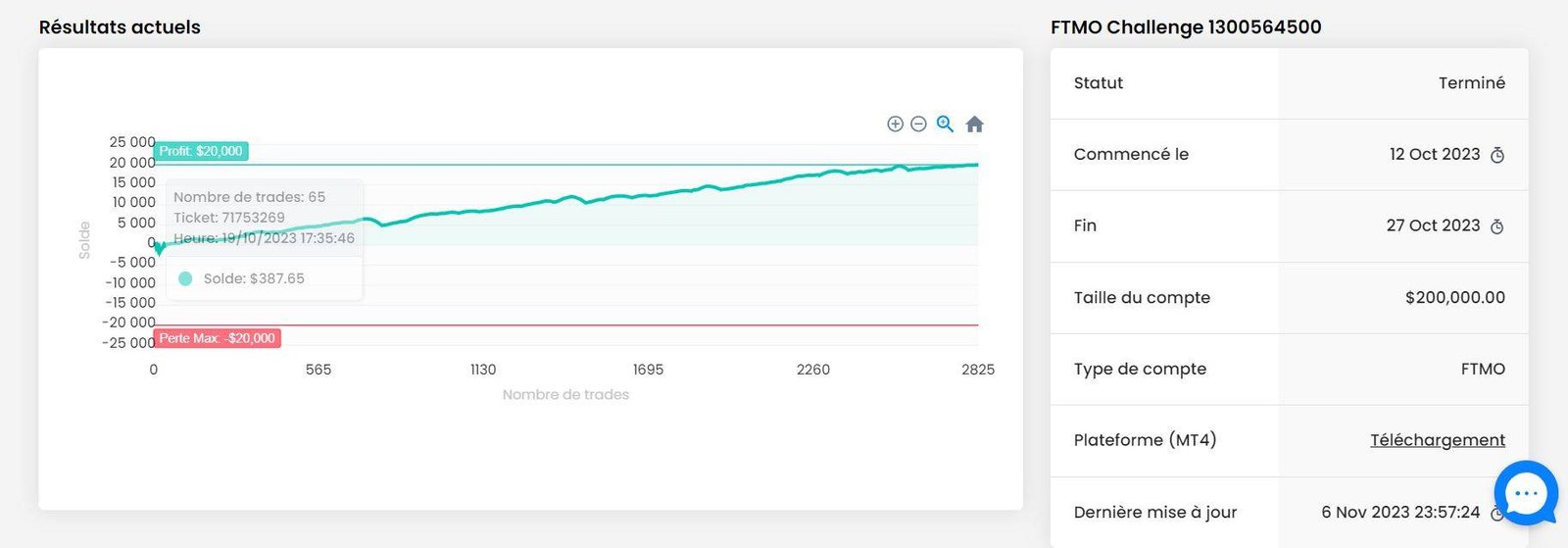Click the green Profit: $20,000 label
Screen dimensions: 1568x548
coord(201,151)
